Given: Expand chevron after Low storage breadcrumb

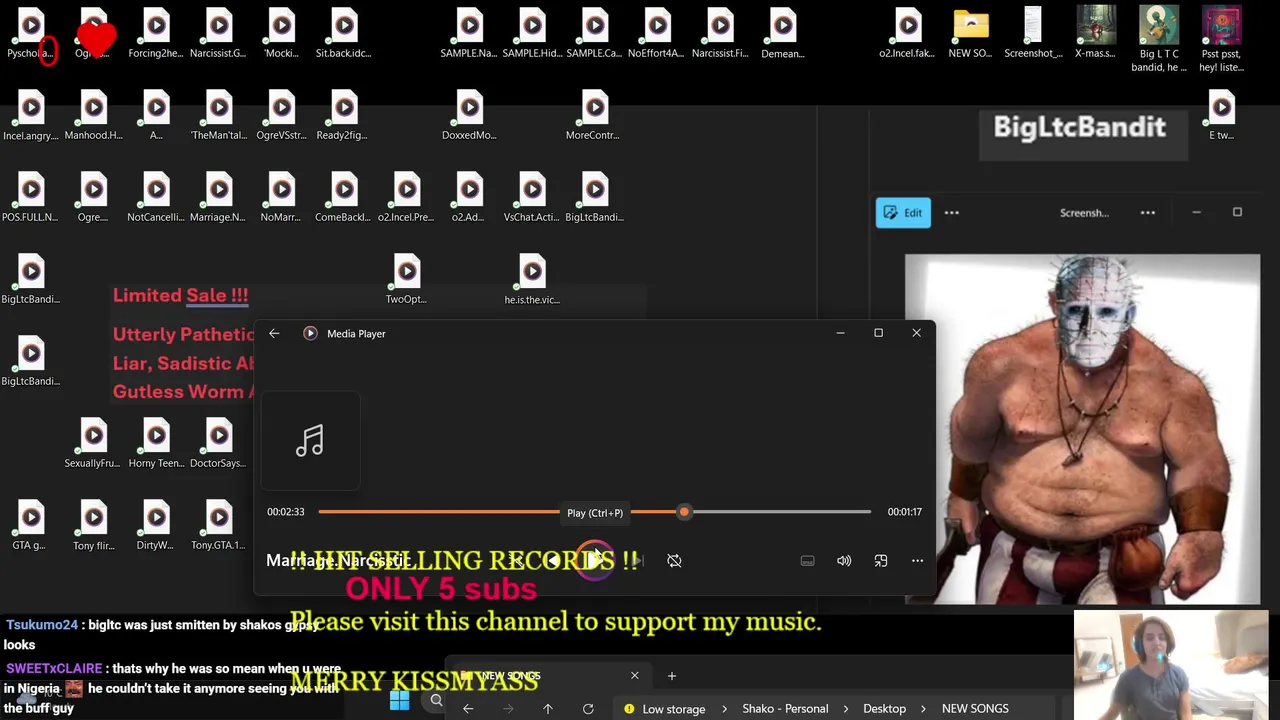Looking at the screenshot, I should coord(724,709).
